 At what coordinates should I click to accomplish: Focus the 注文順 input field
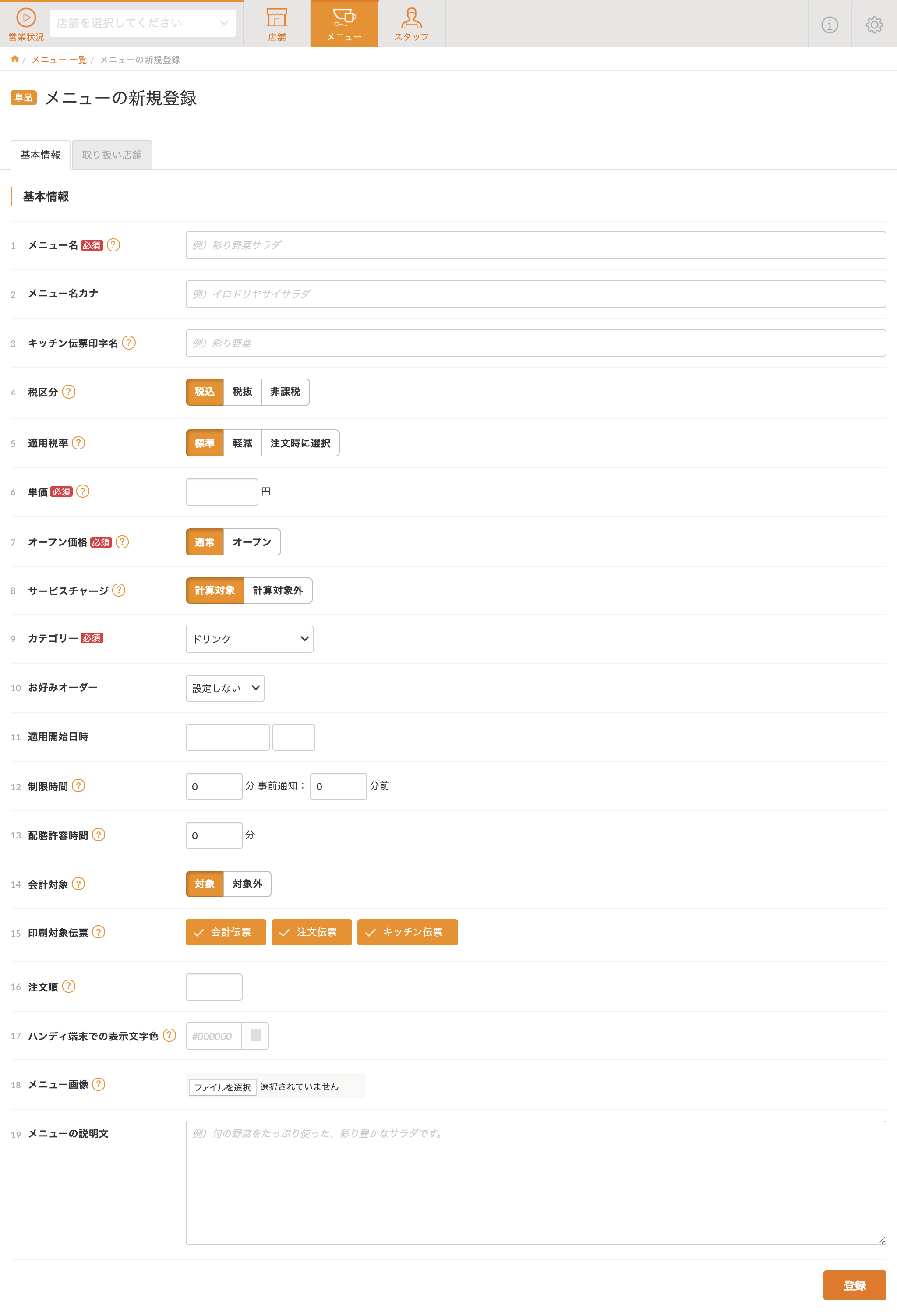point(214,987)
